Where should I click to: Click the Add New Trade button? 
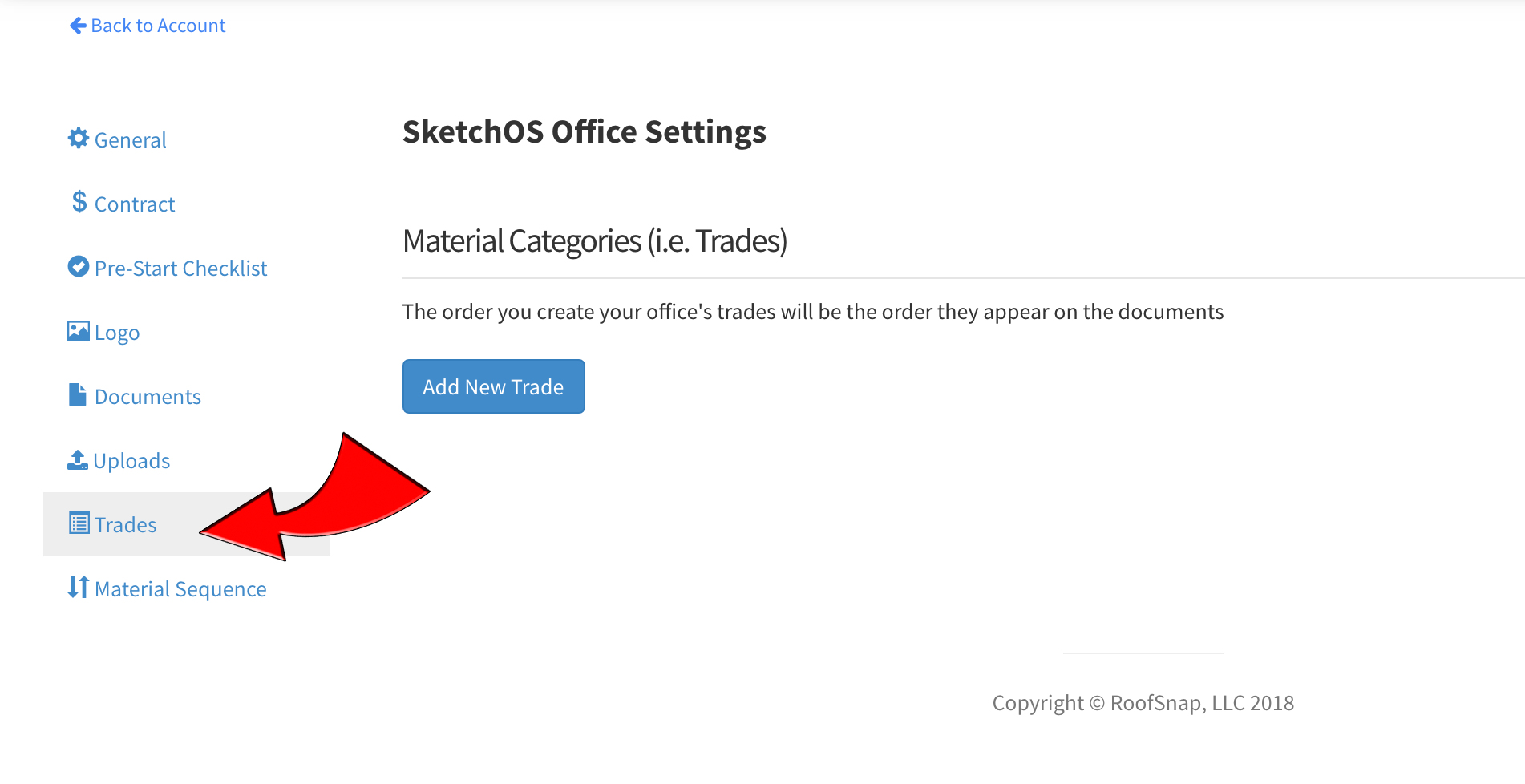point(494,386)
